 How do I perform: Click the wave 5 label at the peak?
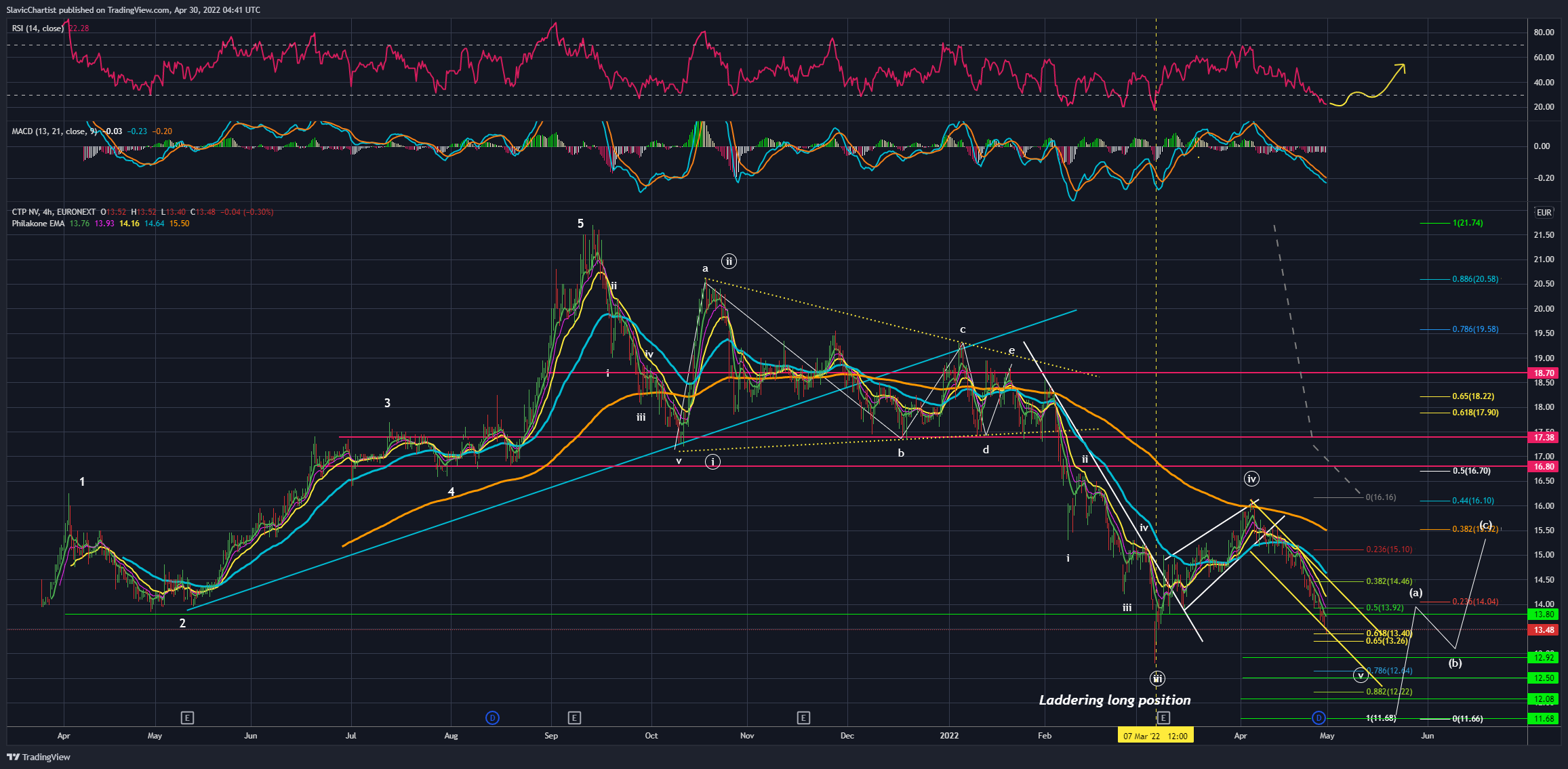tap(580, 224)
